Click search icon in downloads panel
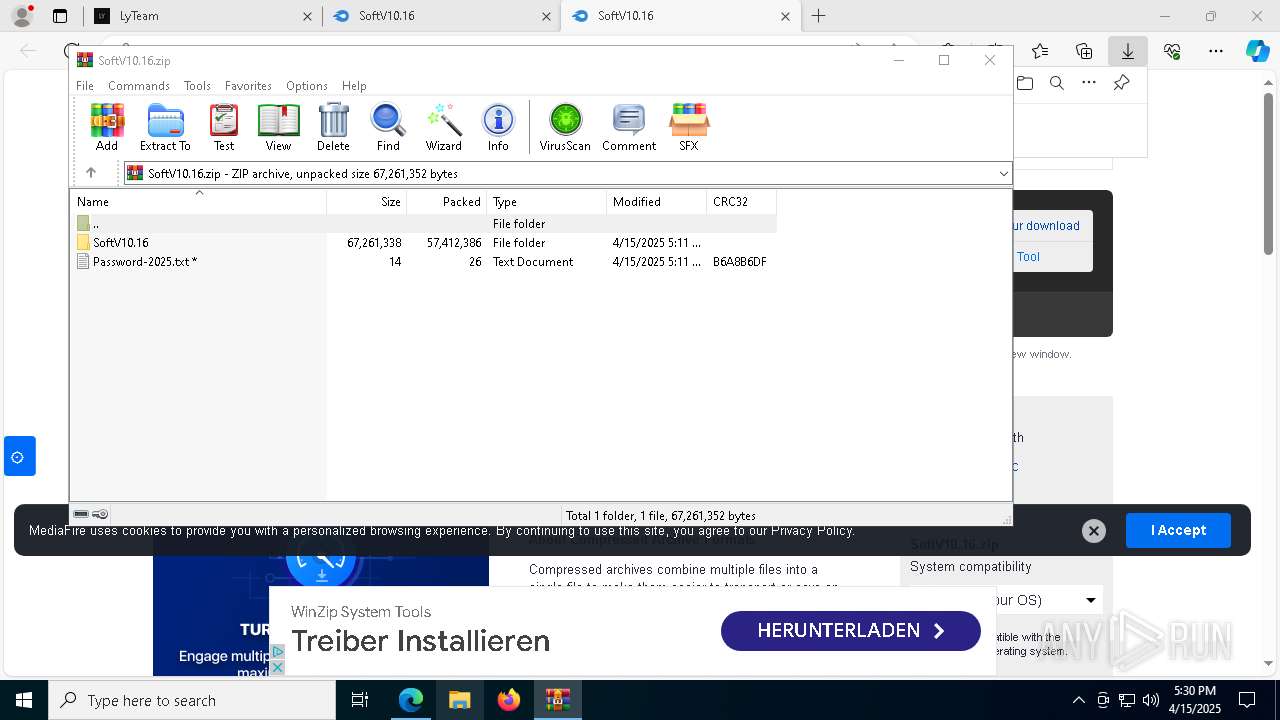Viewport: 1280px width, 720px height. coord(1057,83)
